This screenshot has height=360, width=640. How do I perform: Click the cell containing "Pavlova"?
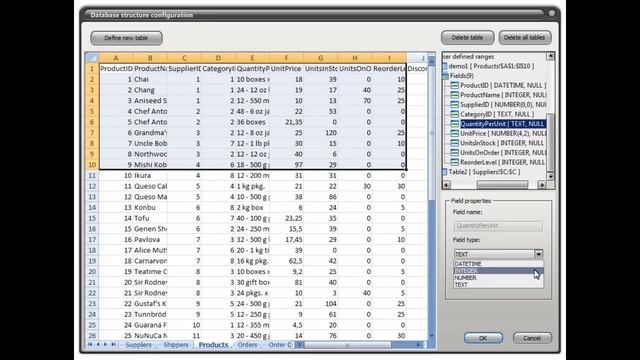coord(150,240)
